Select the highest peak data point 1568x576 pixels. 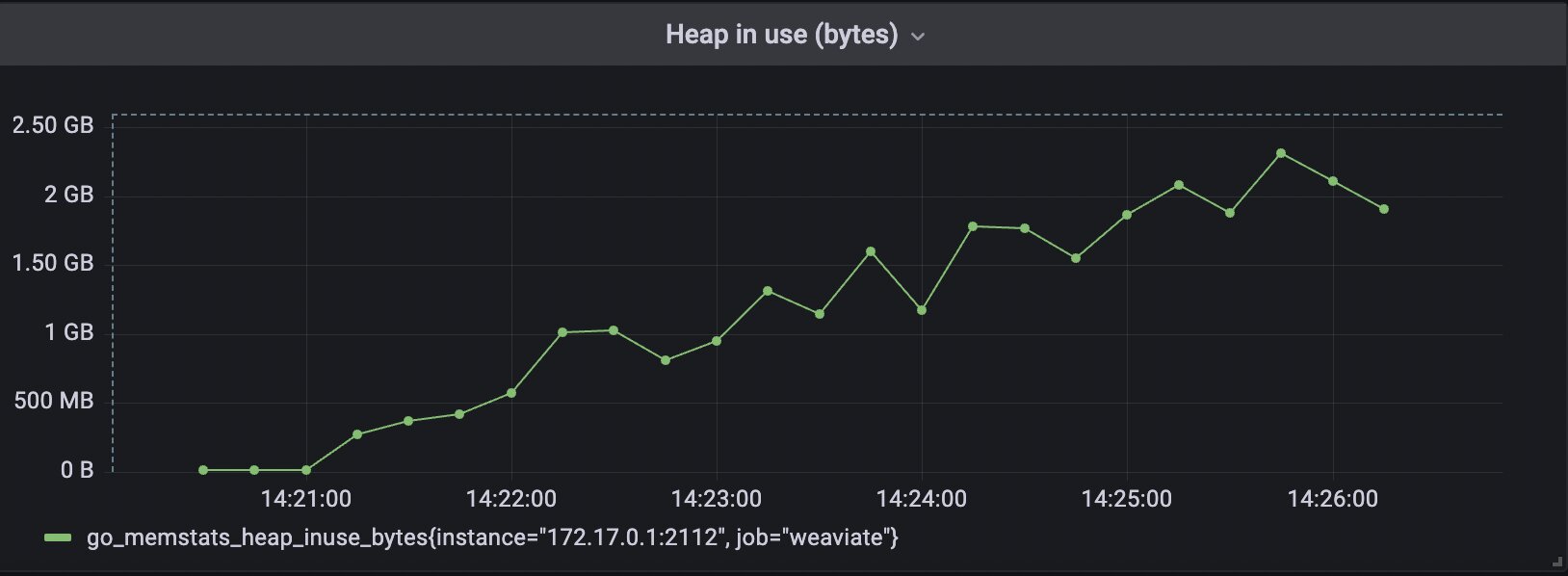1281,153
